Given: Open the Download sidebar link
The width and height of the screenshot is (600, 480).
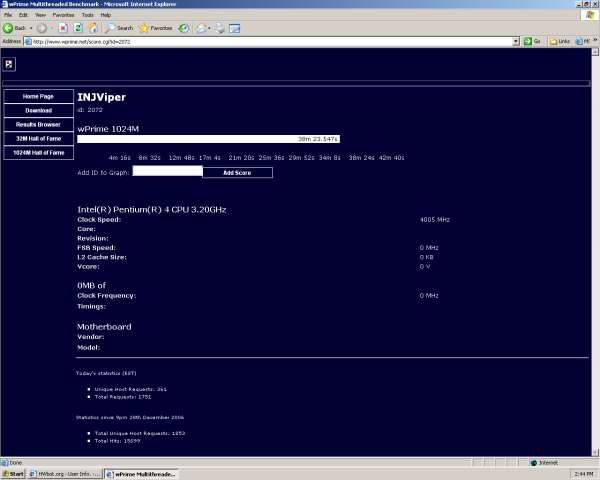Looking at the screenshot, I should [x=38, y=111].
